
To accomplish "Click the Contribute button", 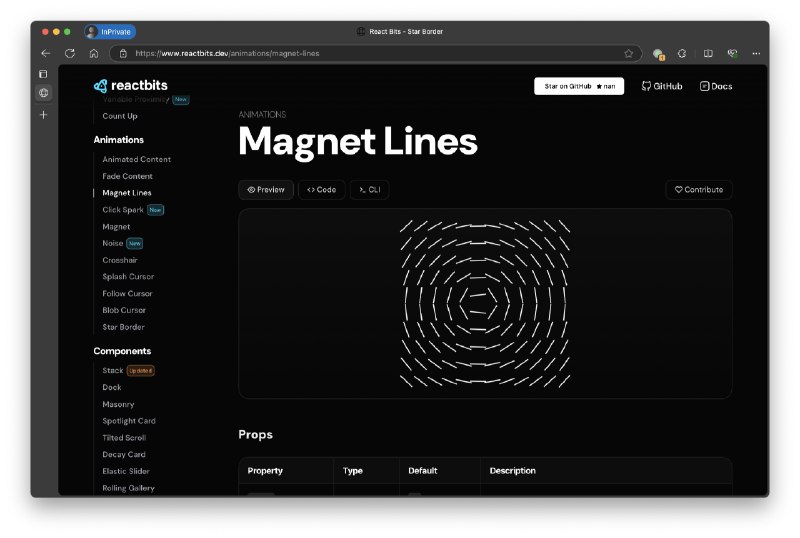I will pyautogui.click(x=699, y=189).
